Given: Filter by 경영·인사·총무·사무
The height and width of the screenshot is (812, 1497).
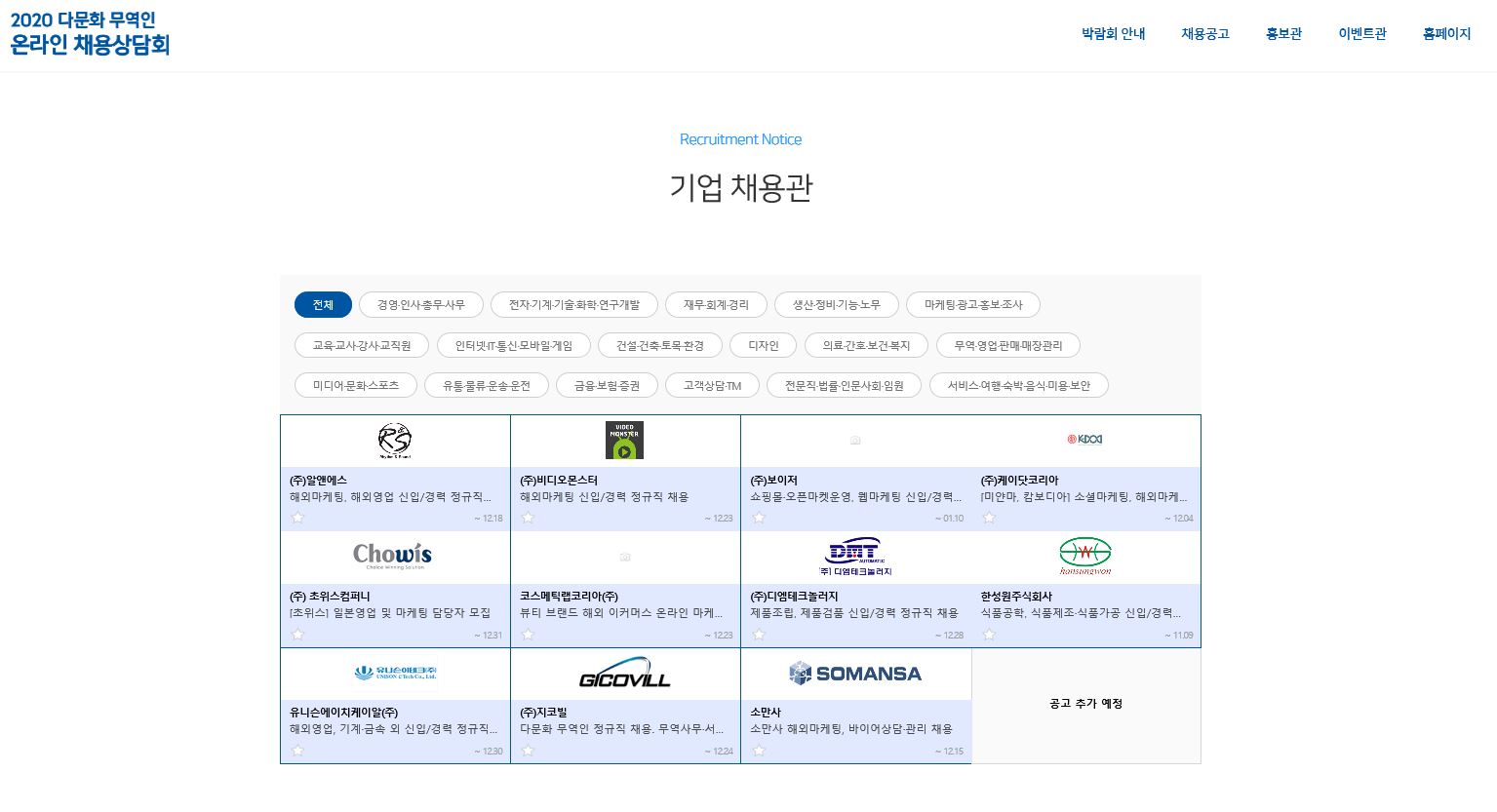Looking at the screenshot, I should (421, 305).
